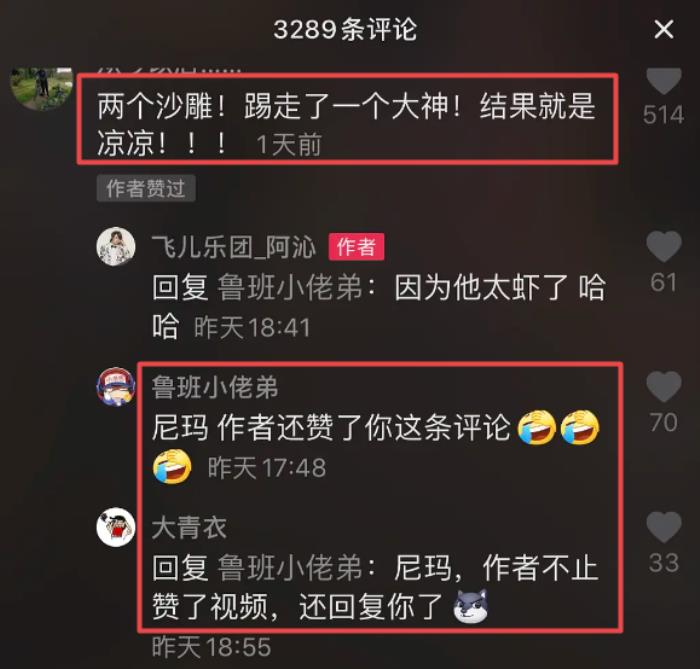Tap the red 作者 badge
The image size is (700, 669).
coord(356,246)
